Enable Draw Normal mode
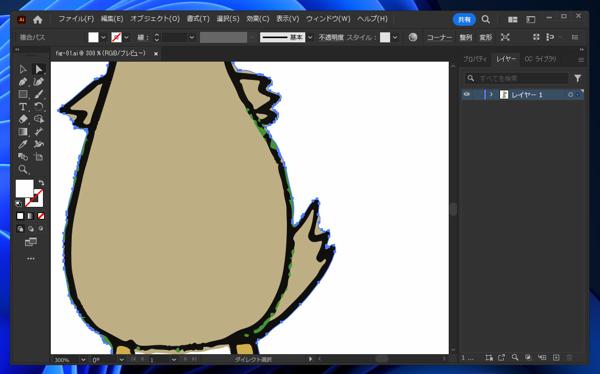 [20, 229]
